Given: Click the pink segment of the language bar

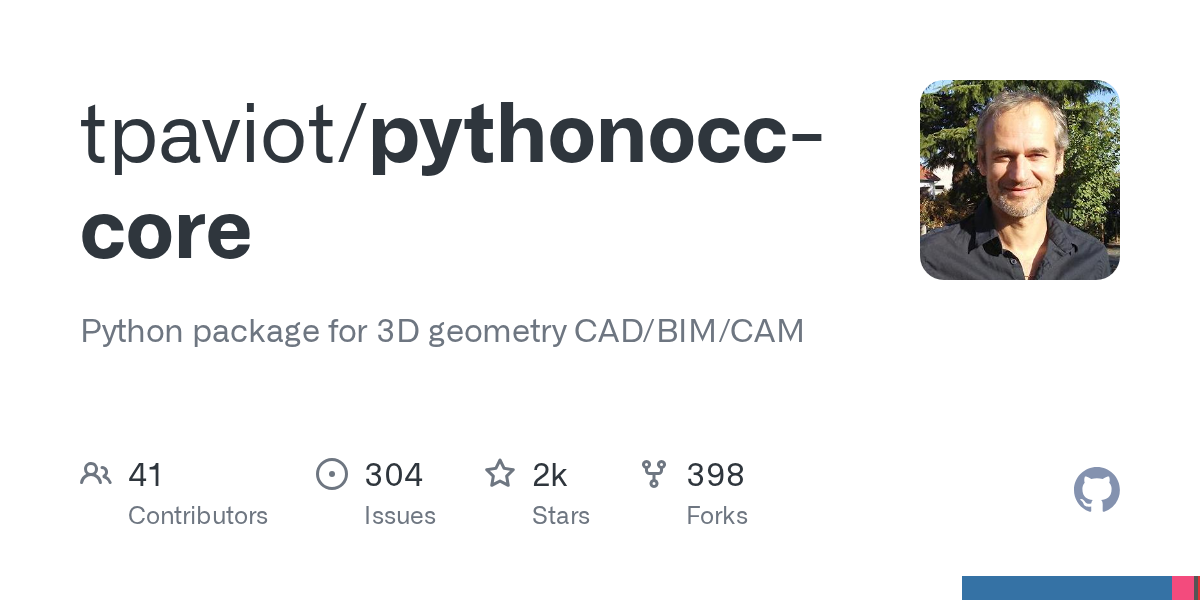Looking at the screenshot, I should 1182,588.
